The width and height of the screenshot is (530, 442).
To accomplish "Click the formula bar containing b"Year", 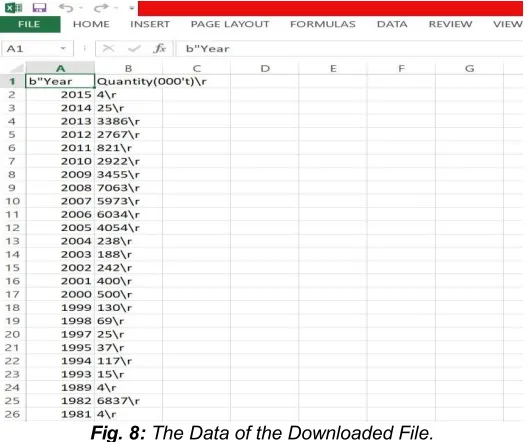I will 350,49.
